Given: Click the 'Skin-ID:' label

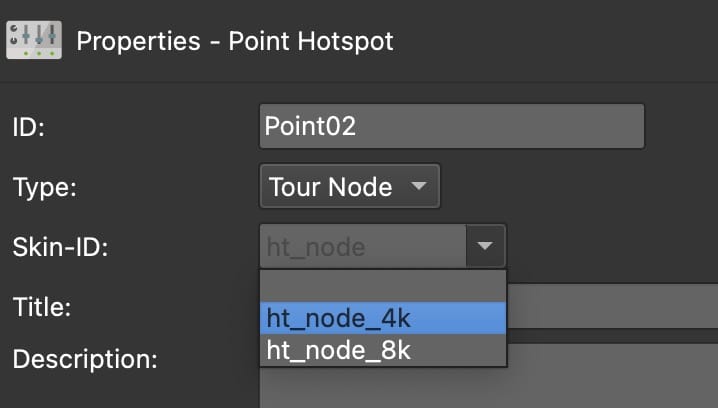Looking at the screenshot, I should click(60, 246).
